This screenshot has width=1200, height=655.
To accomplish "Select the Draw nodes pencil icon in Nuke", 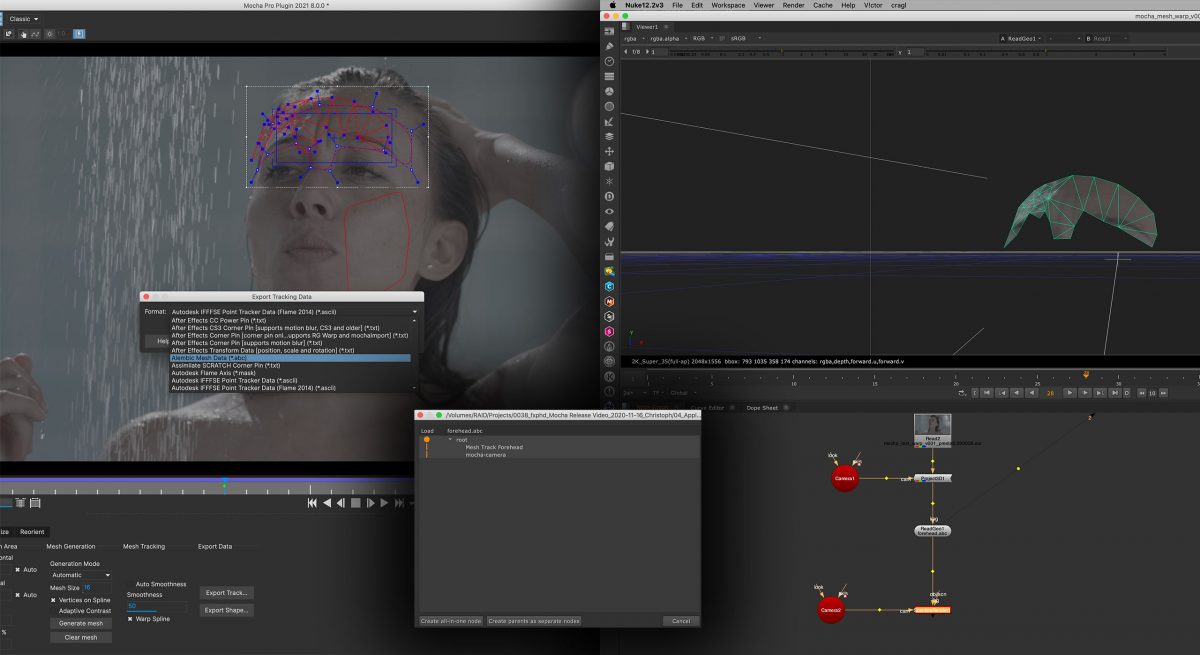I will [608, 46].
